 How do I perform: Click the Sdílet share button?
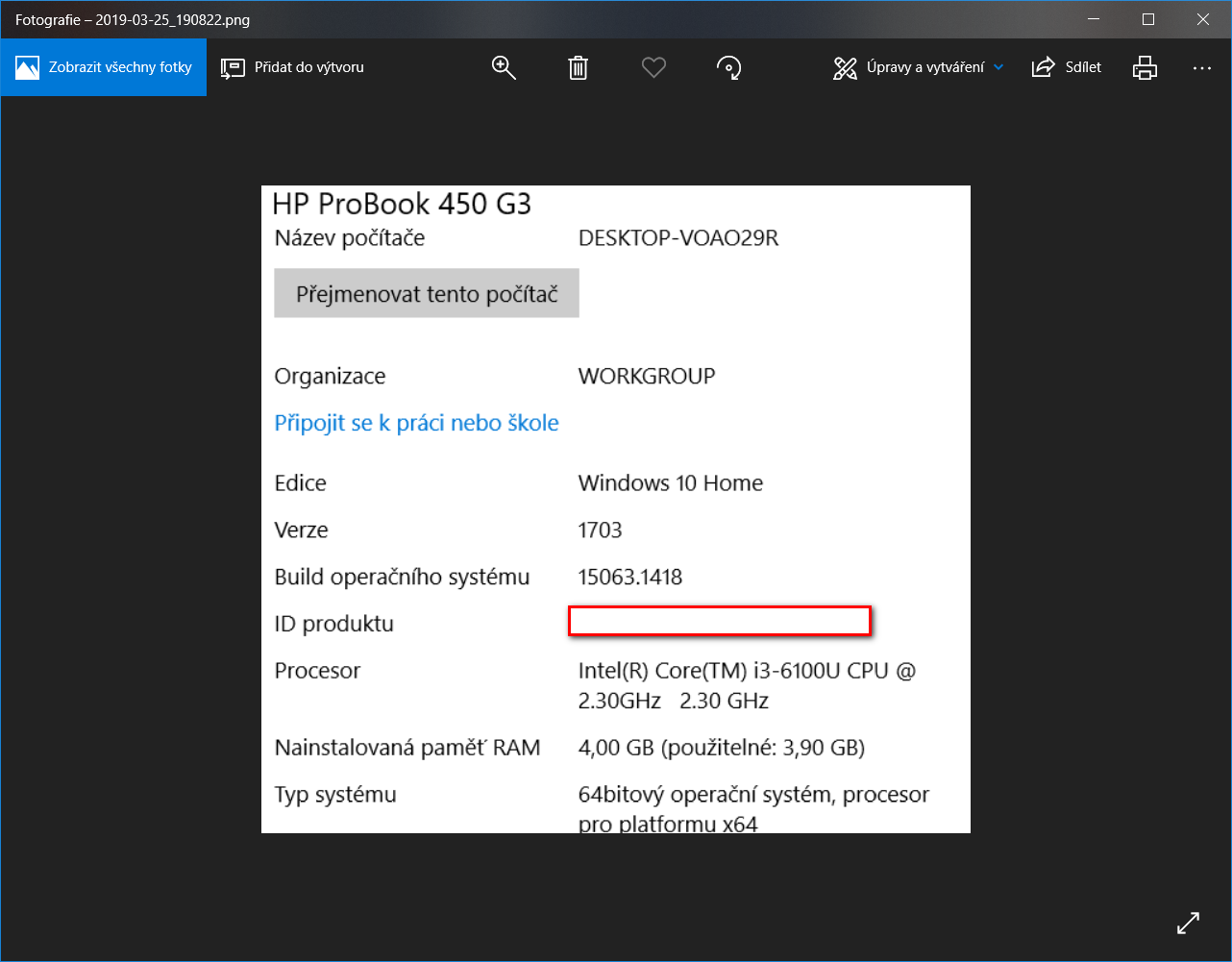coord(1066,67)
